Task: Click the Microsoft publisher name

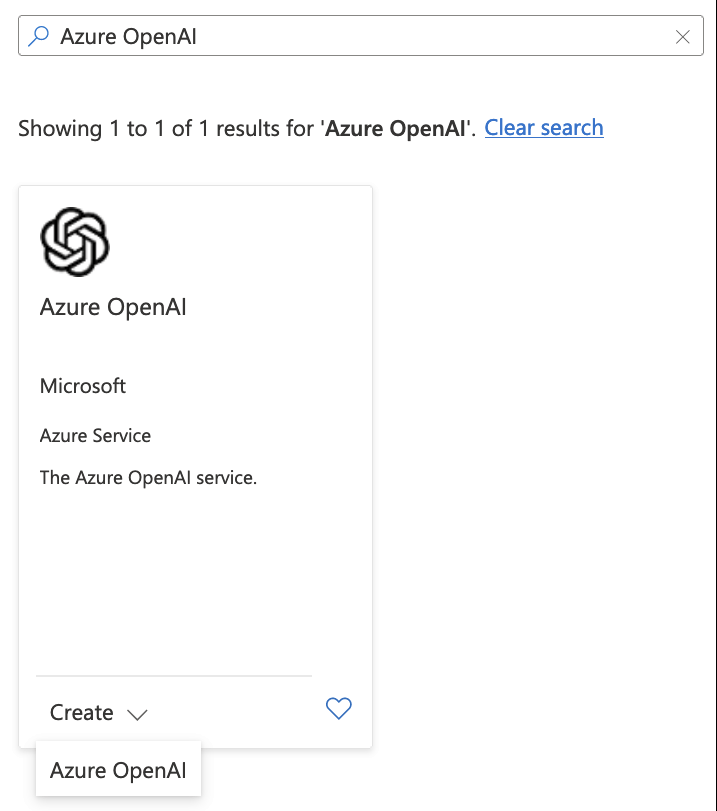Action: (83, 386)
